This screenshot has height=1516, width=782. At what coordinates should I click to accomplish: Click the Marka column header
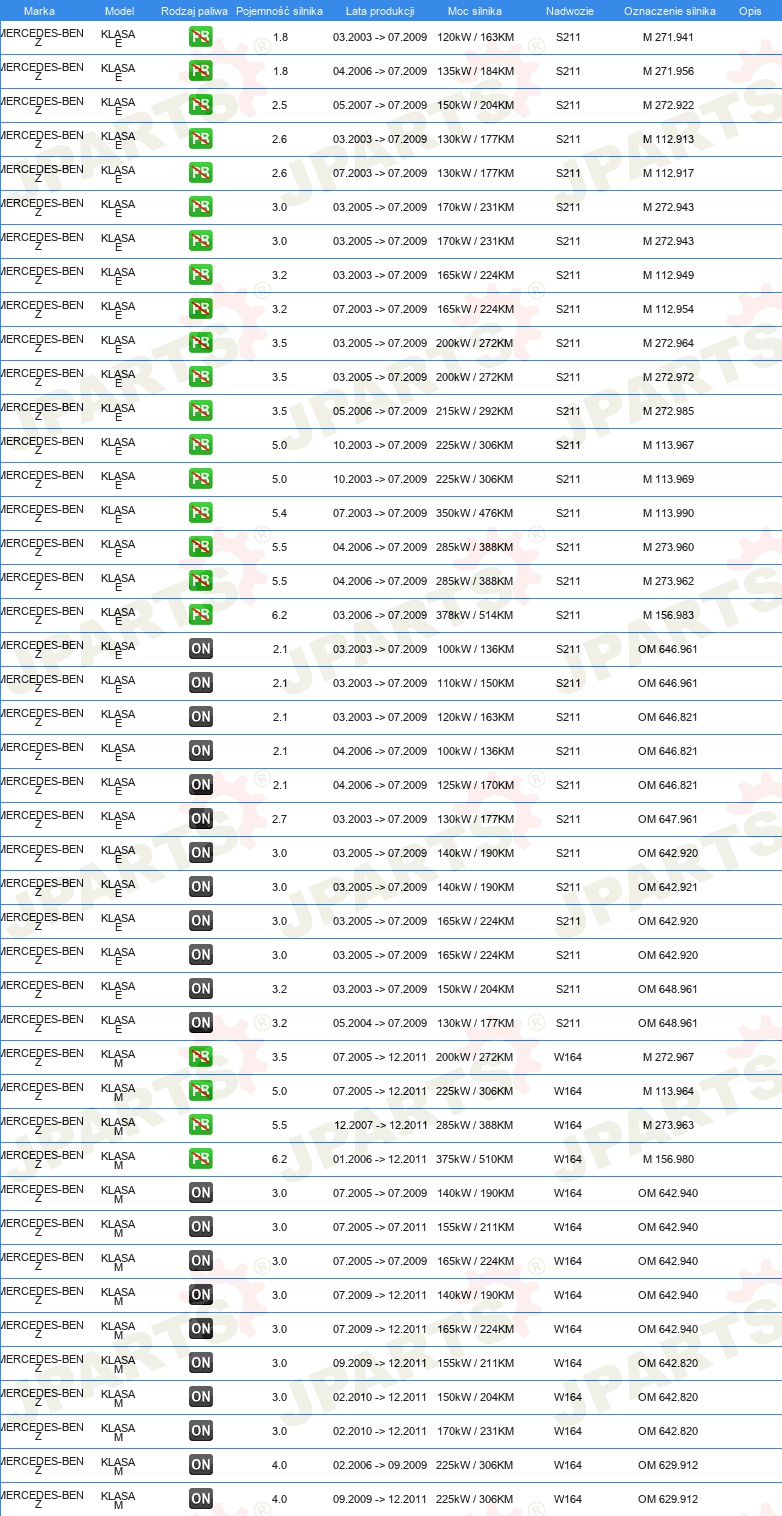click(39, 11)
